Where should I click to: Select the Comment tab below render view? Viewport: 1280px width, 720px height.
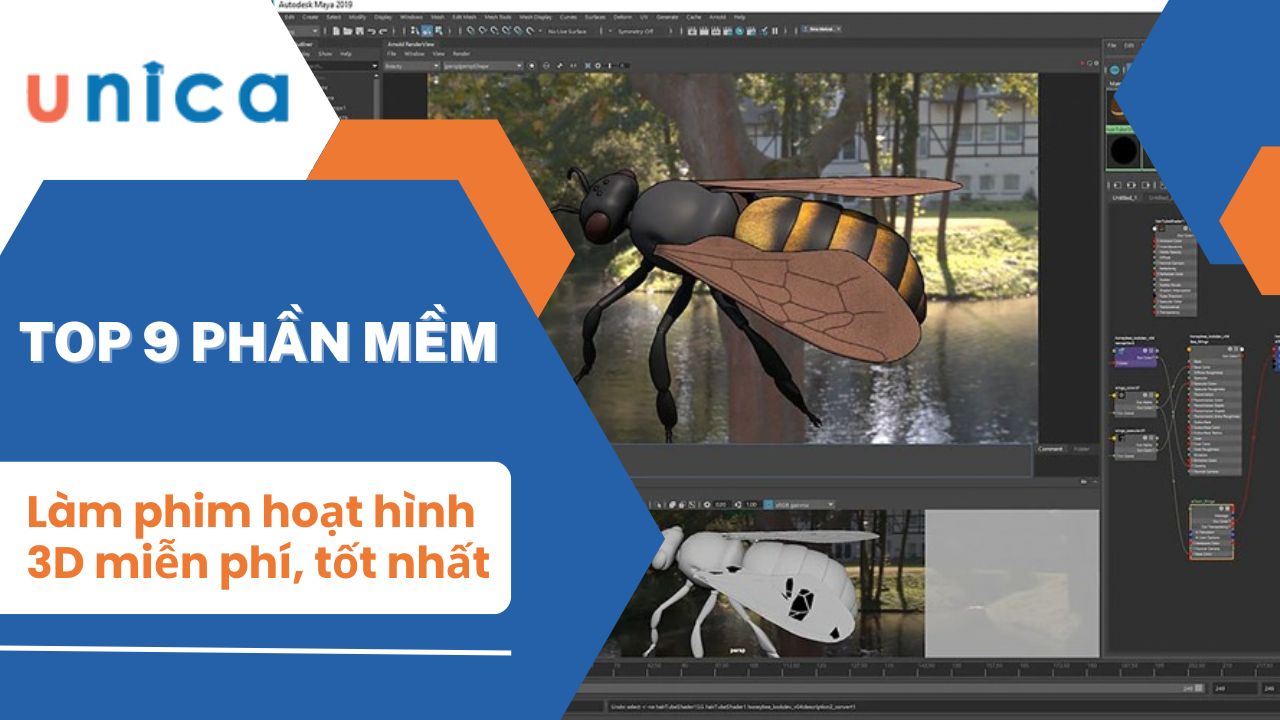[x=1050, y=449]
